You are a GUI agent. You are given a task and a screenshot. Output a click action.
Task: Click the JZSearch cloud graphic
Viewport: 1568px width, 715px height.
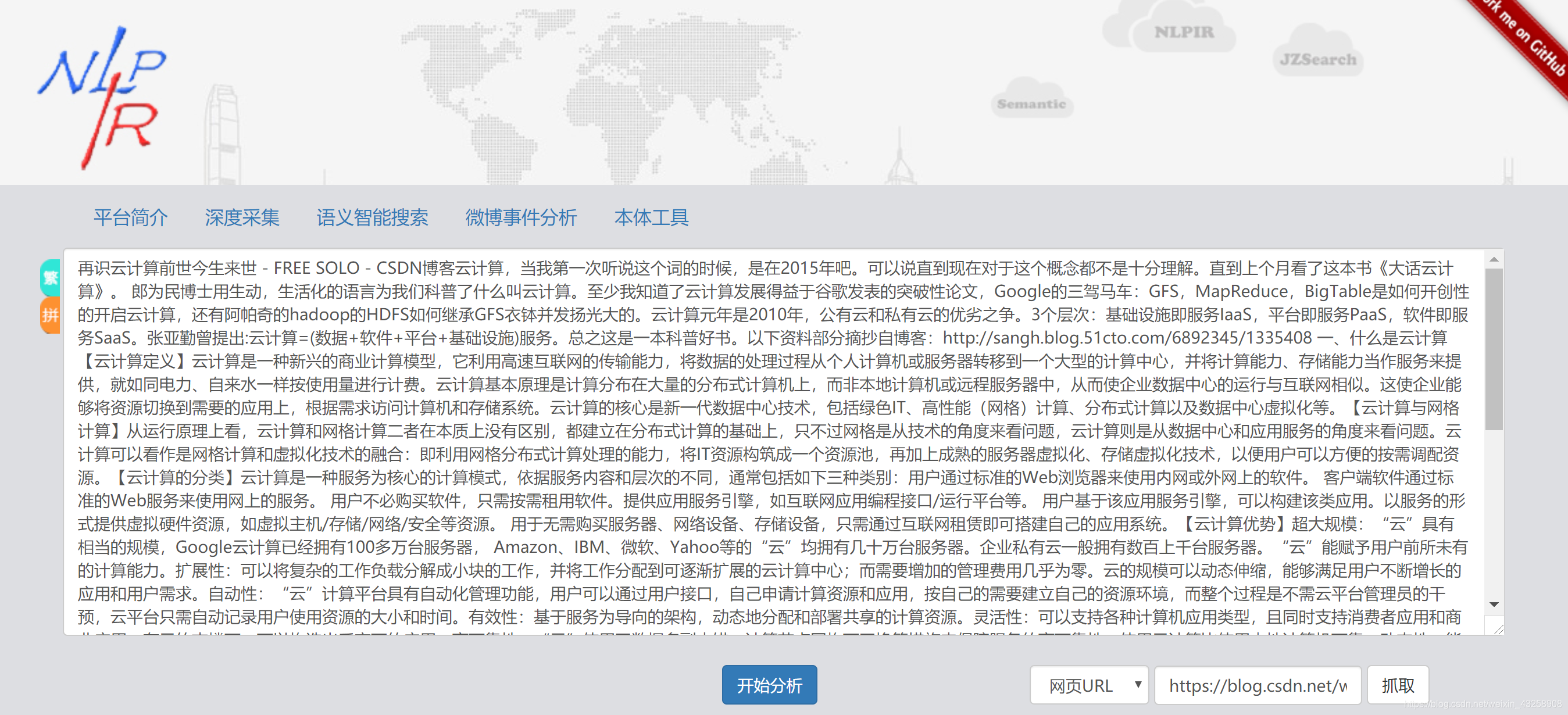coord(1317,59)
